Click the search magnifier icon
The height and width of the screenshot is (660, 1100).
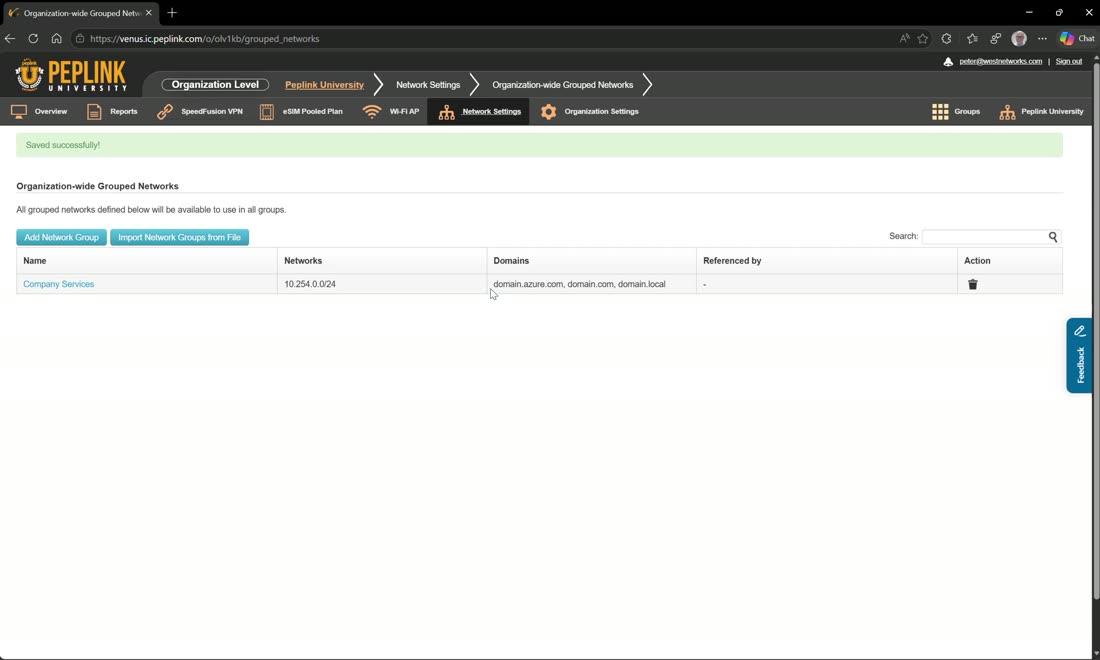1053,237
